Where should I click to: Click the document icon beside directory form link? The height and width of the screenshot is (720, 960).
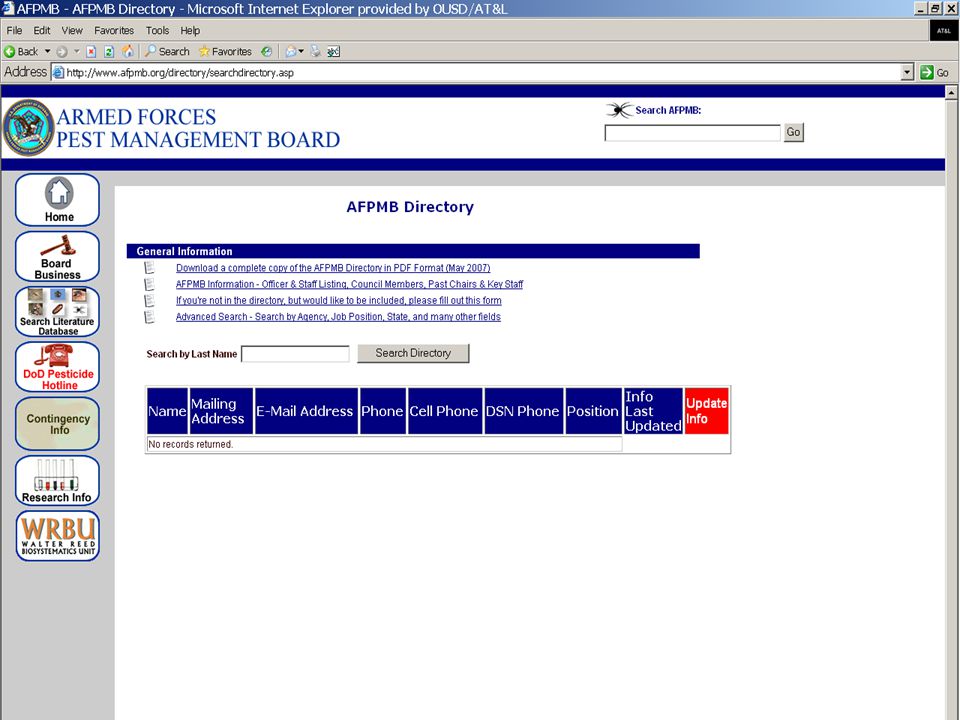[149, 301]
